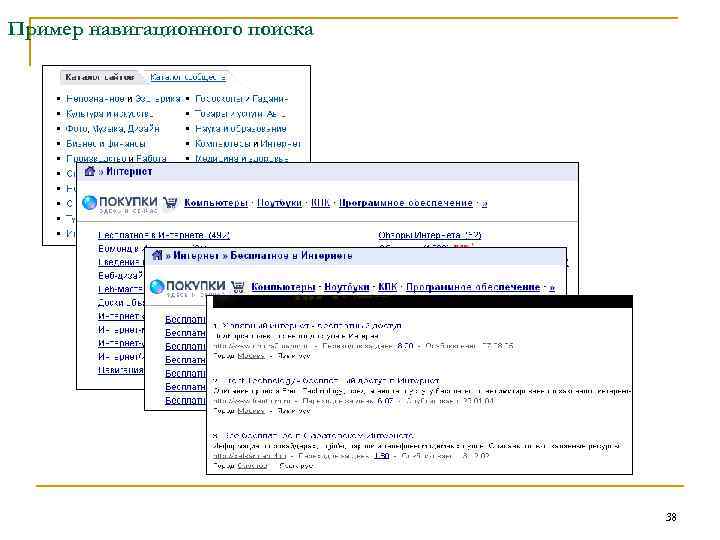Screen dimensions: 720x540
Task: Click the Покупки globe logo in the Интернет window
Action: tap(90, 203)
